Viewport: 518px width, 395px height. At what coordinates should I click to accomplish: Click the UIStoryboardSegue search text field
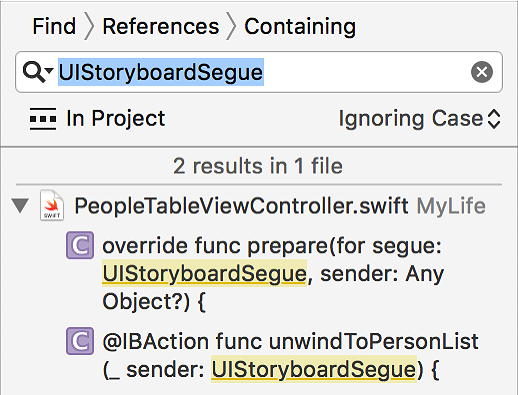(259, 72)
